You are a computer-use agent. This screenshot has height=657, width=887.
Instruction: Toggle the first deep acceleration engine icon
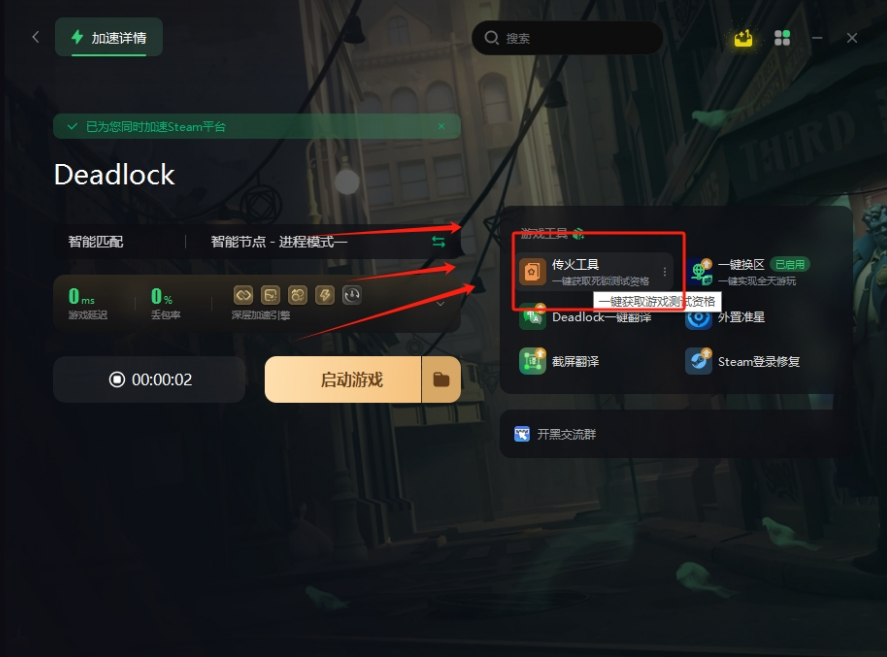tap(243, 295)
